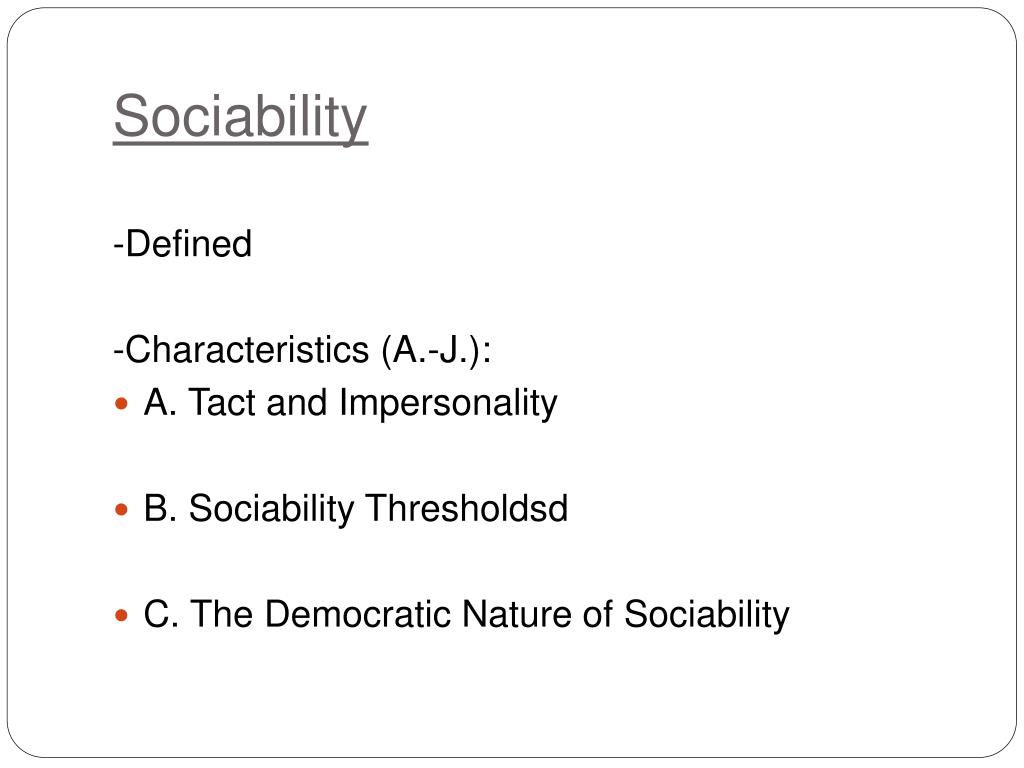Viewport: 1024px width, 768px height.
Task: Click Sociability at end of item C
Action: [x=707, y=615]
